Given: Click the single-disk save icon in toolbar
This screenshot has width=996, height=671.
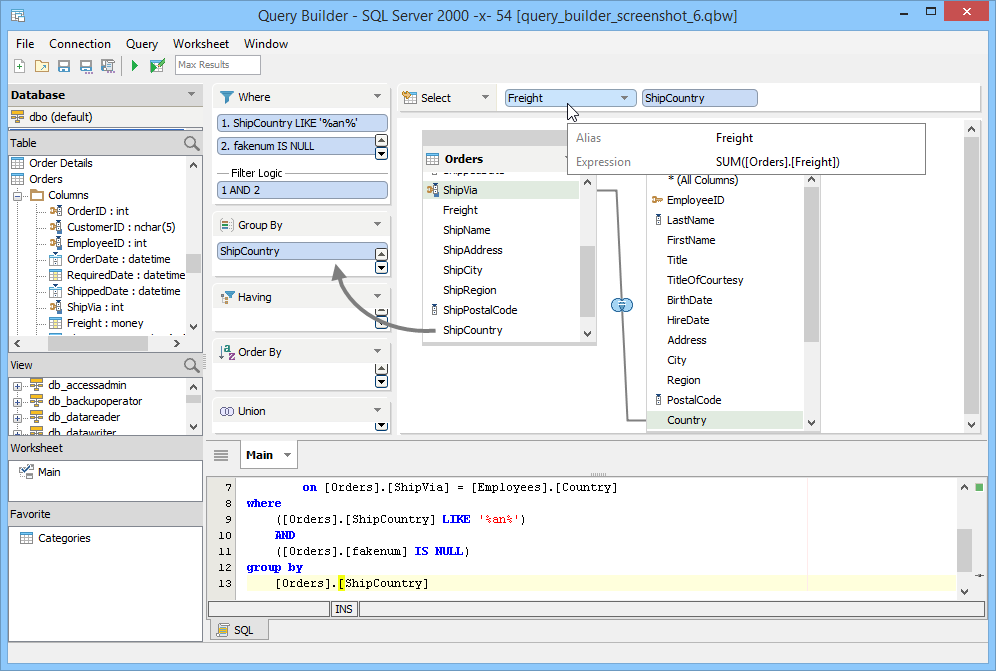Looking at the screenshot, I should (x=64, y=65).
